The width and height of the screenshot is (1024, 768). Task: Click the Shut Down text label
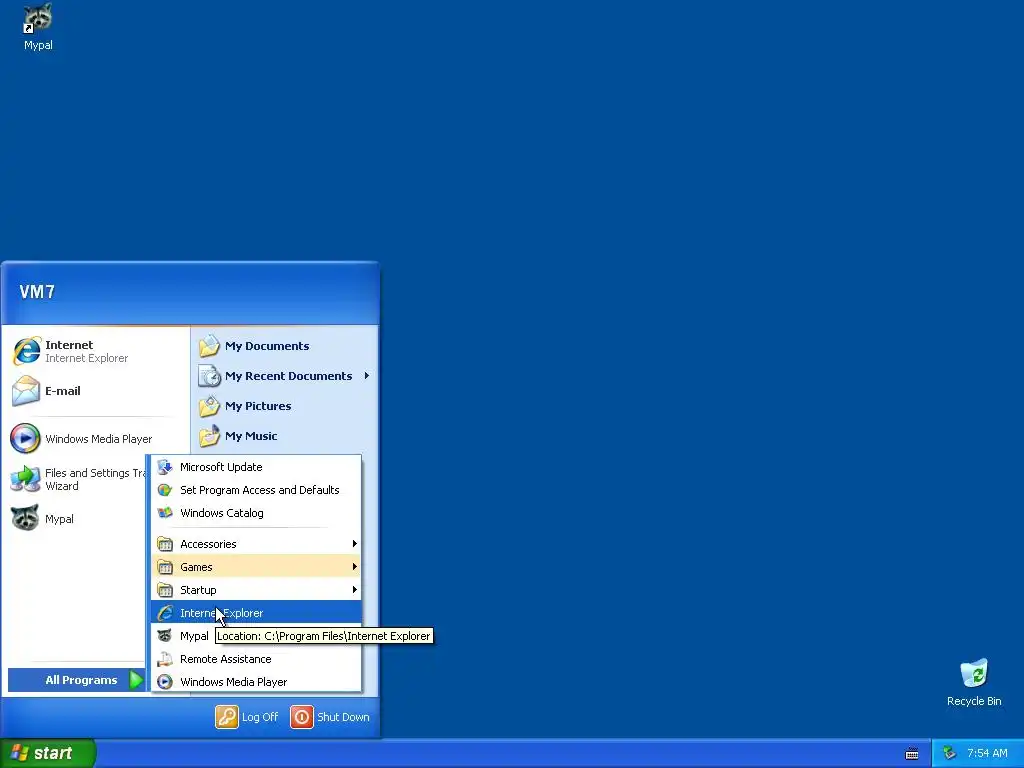point(343,717)
